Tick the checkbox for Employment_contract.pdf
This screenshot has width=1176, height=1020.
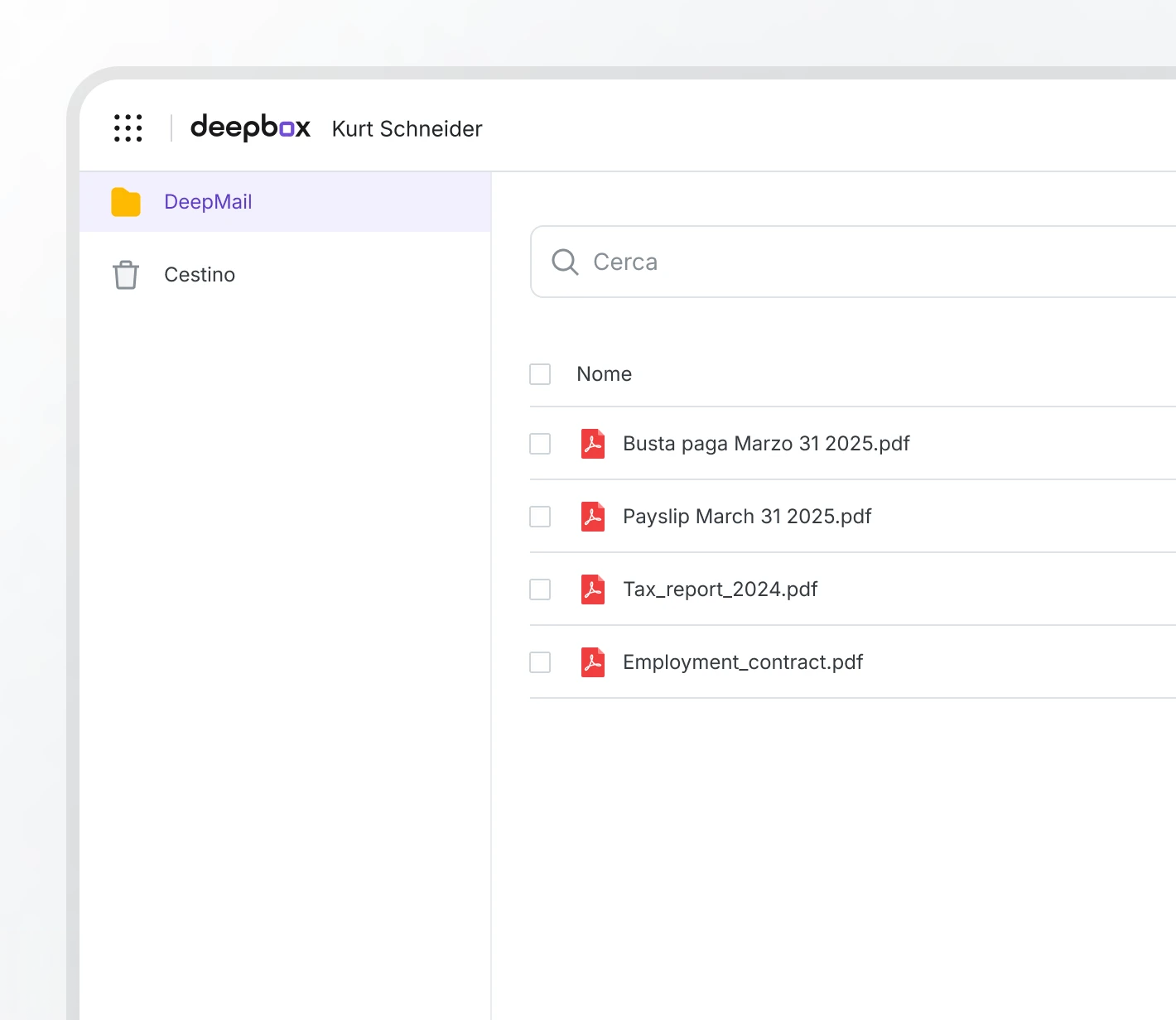click(x=540, y=662)
